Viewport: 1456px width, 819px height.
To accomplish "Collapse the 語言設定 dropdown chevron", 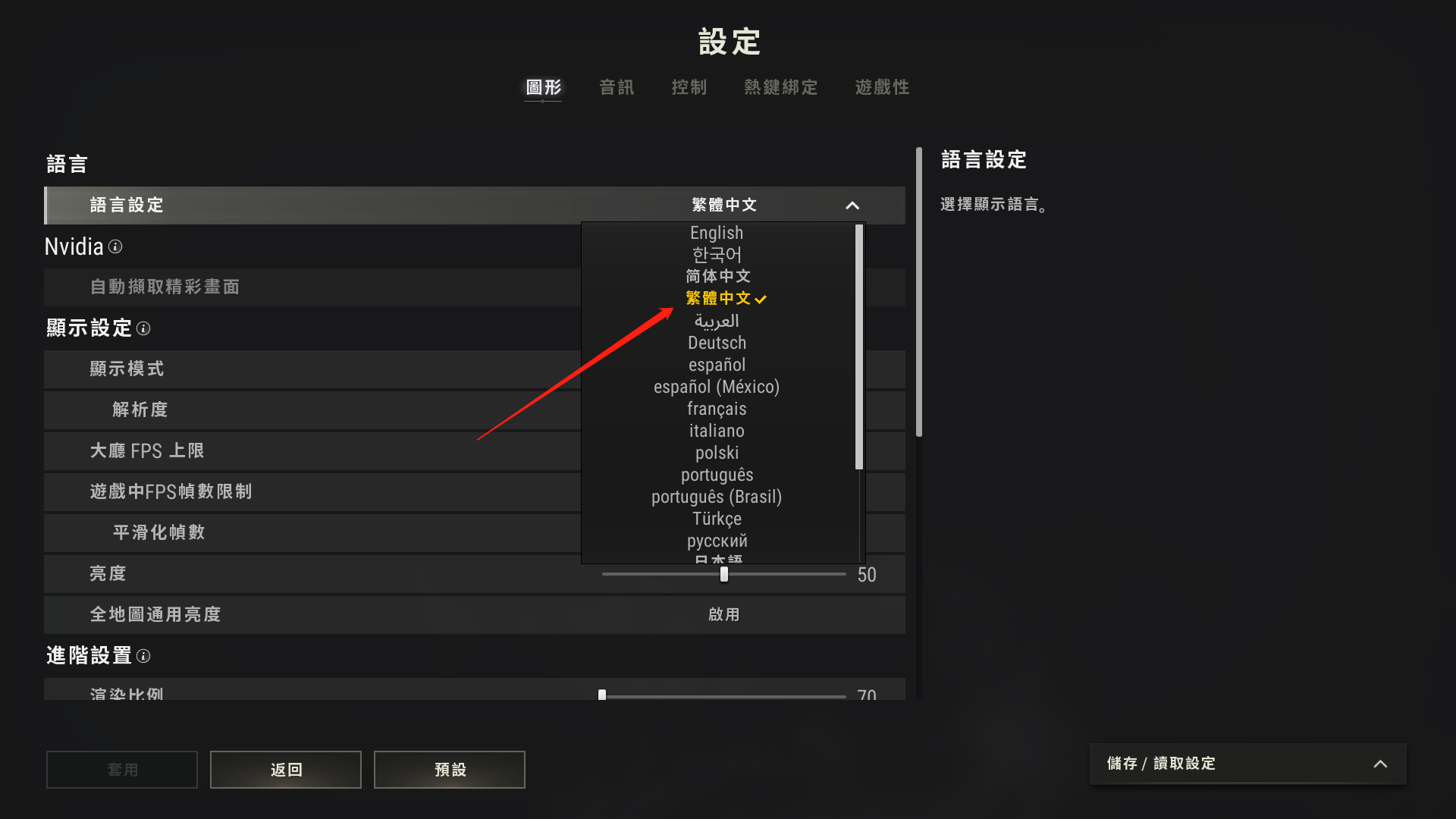I will [x=852, y=206].
